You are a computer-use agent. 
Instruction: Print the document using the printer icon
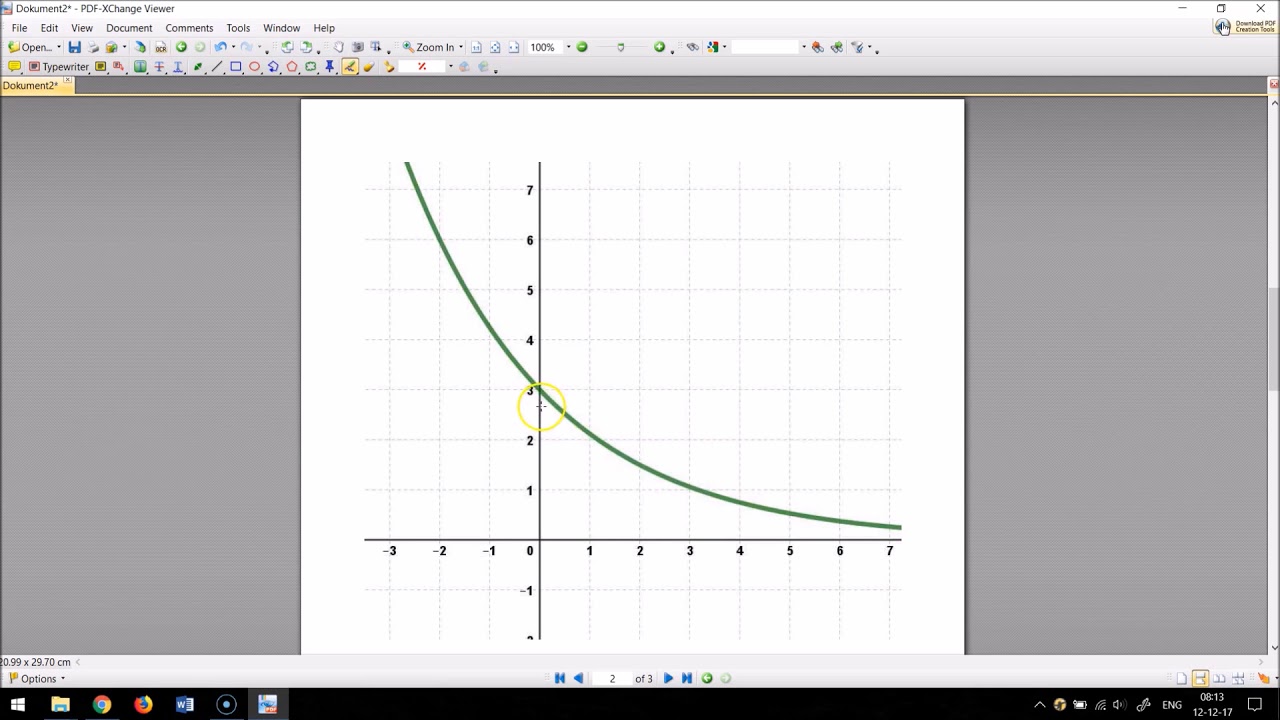point(93,47)
